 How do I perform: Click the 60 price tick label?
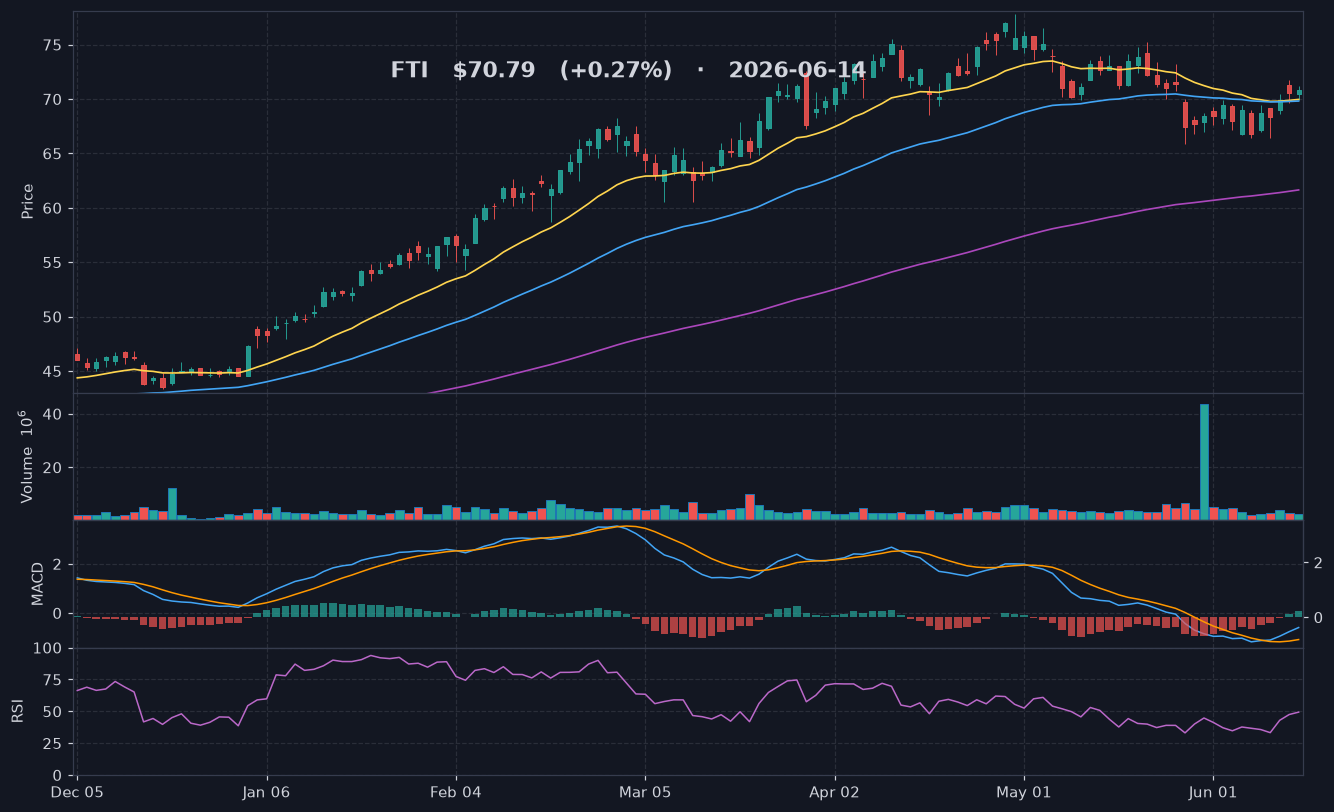[53, 208]
